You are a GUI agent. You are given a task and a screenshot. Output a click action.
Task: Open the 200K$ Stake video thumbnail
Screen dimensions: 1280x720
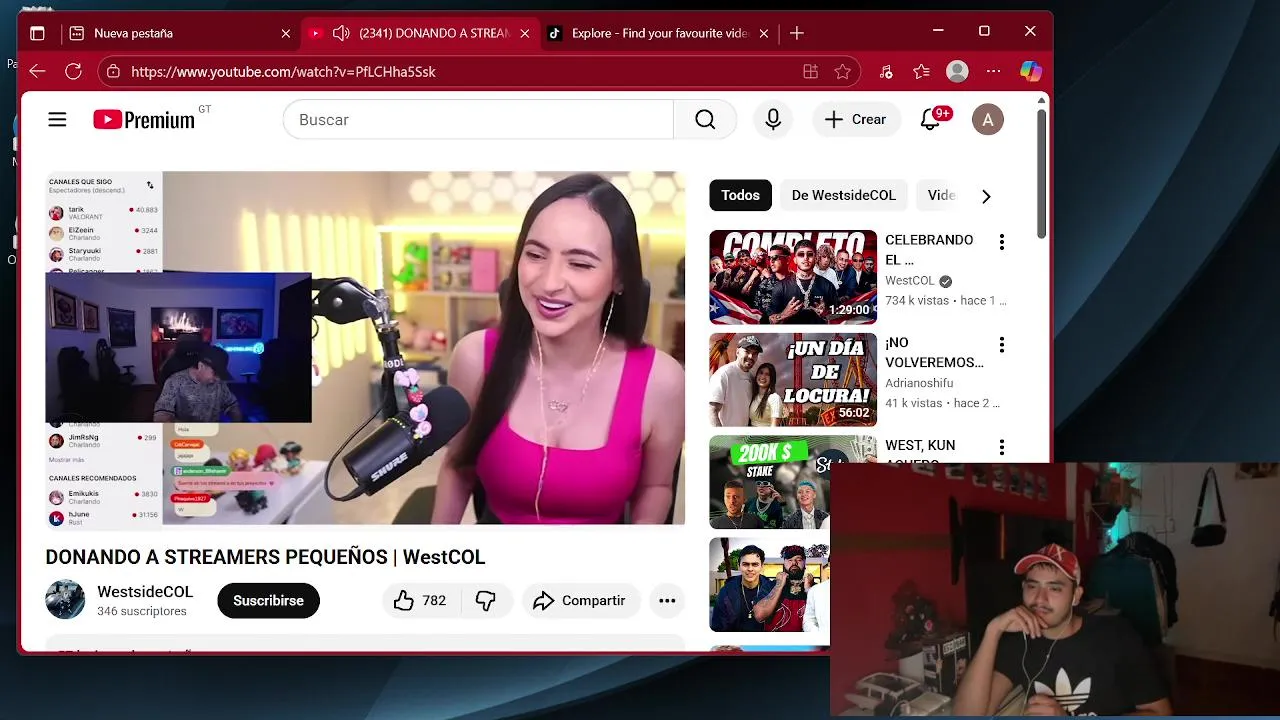click(769, 483)
